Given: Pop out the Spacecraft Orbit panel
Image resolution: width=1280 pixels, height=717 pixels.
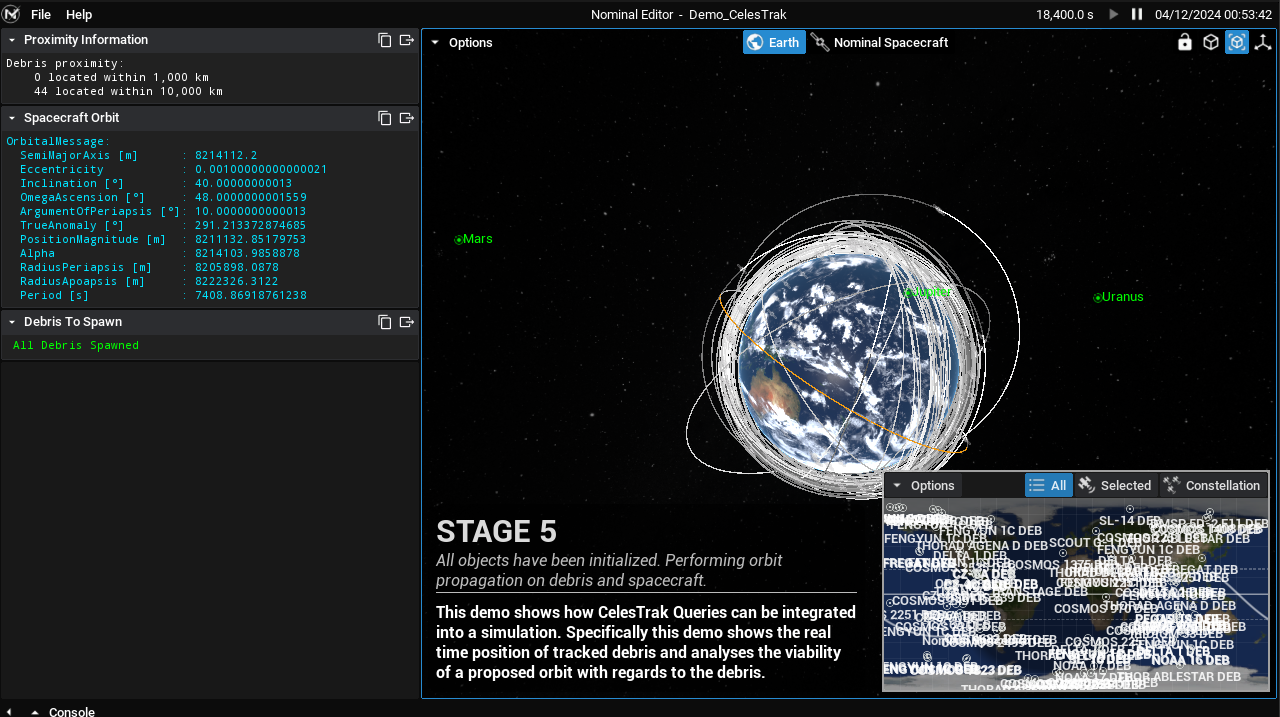Looking at the screenshot, I should point(407,118).
